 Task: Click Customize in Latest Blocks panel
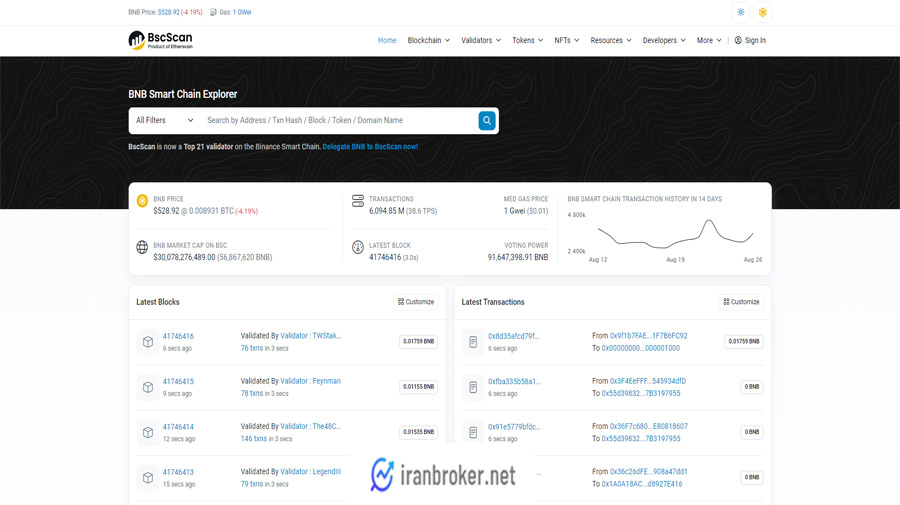pyautogui.click(x=416, y=302)
